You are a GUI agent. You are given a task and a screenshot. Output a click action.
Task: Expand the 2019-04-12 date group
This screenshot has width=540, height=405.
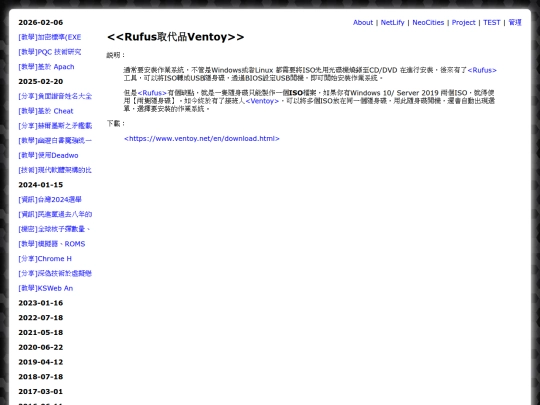[x=41, y=362]
